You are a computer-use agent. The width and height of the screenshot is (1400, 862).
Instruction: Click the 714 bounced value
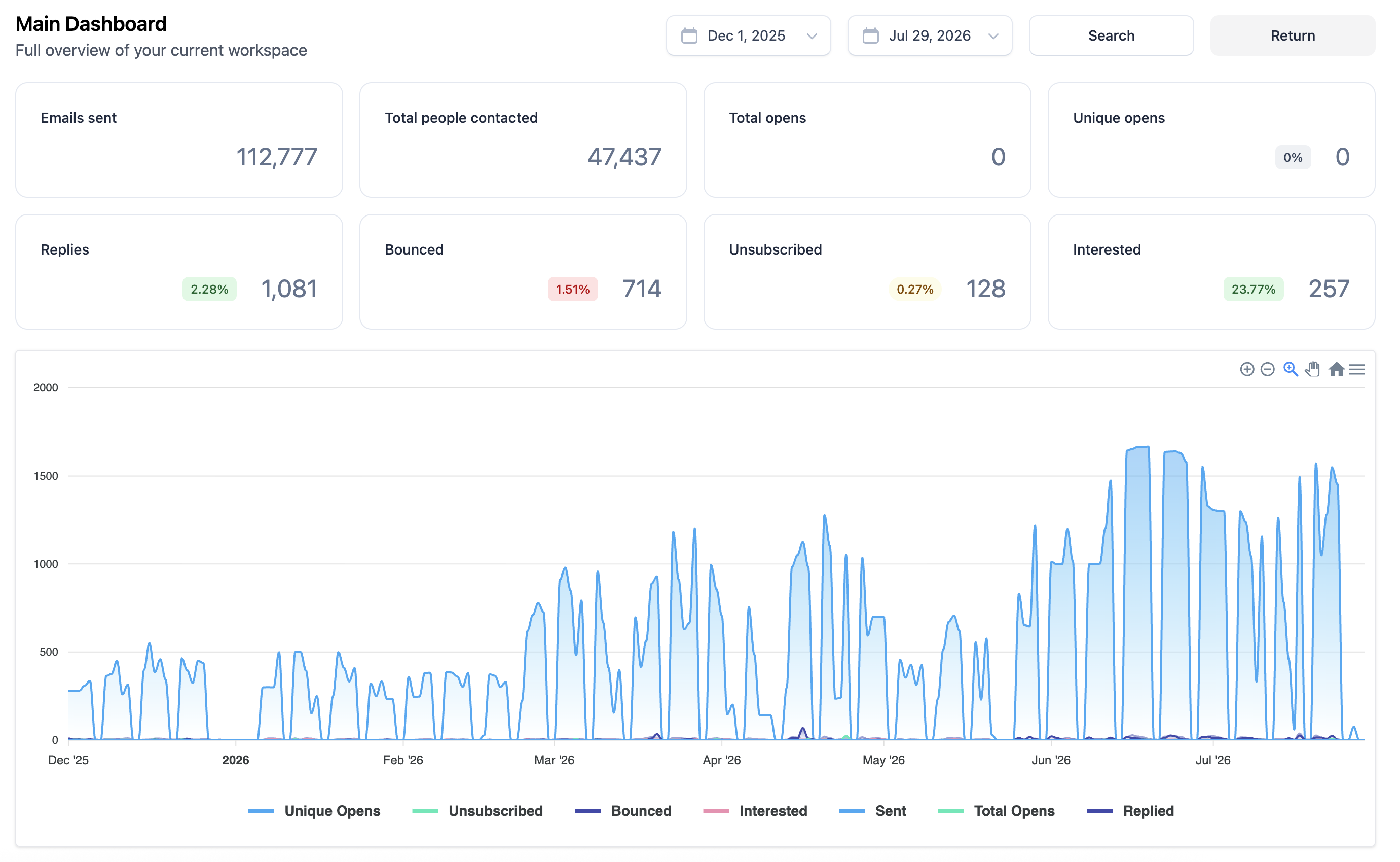tap(642, 289)
